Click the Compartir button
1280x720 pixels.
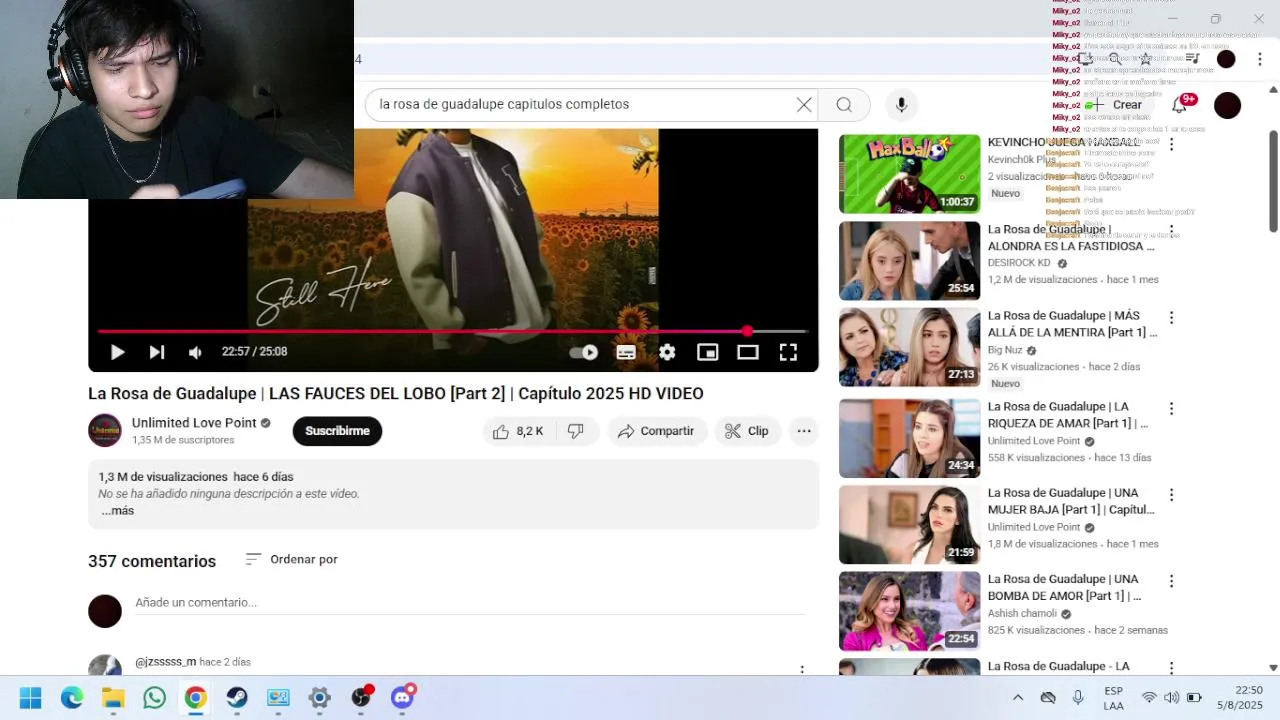tap(656, 431)
